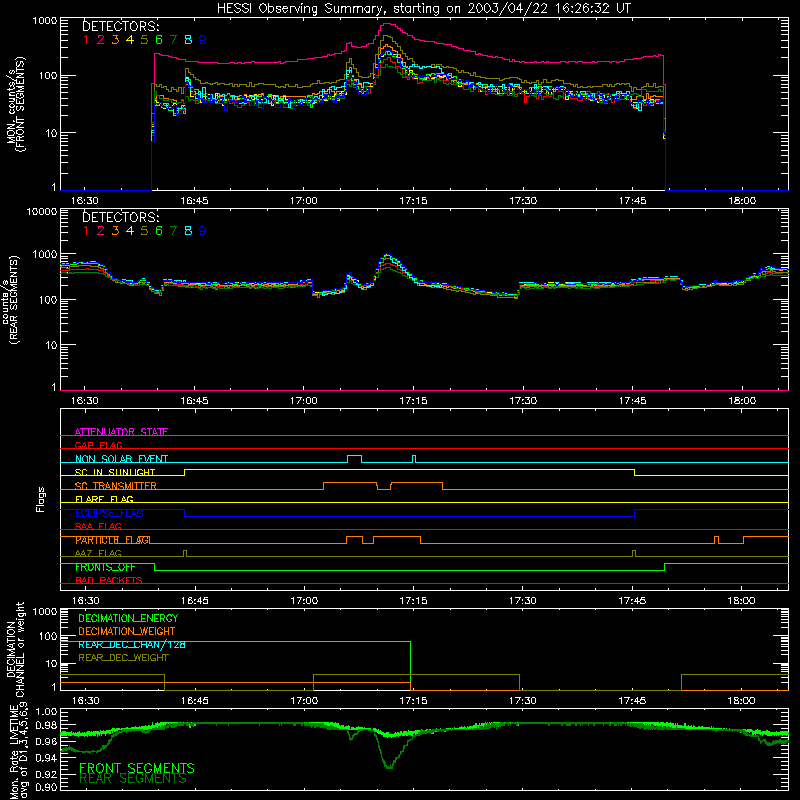
Task: Click the DETECTORS: label in the front segments plot
Action: click(x=121, y=26)
